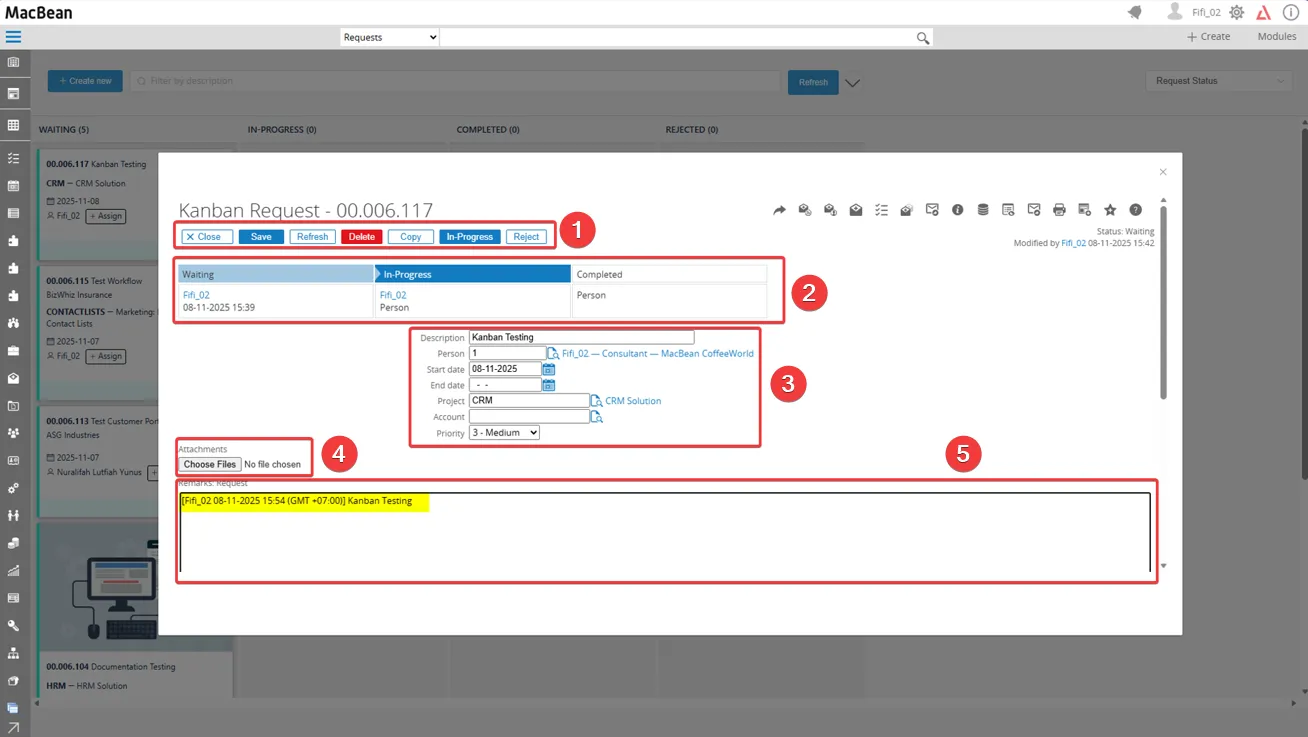Click the notifications bell icon

(x=1136, y=12)
